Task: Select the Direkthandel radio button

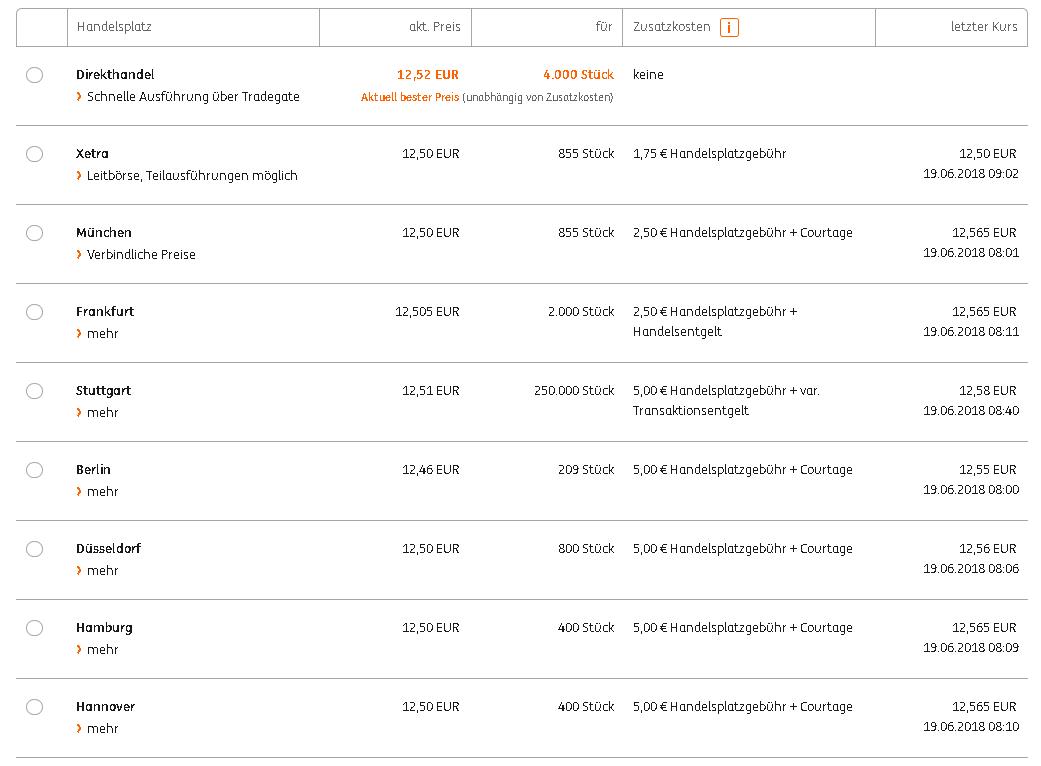Action: click(35, 75)
